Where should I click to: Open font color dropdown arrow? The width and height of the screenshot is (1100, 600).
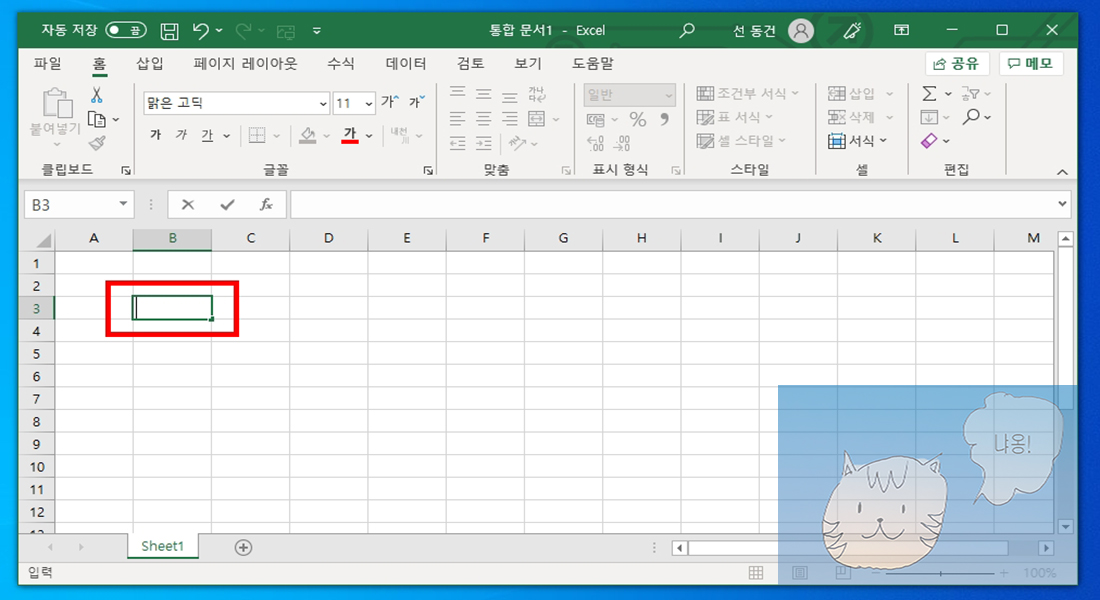369,135
